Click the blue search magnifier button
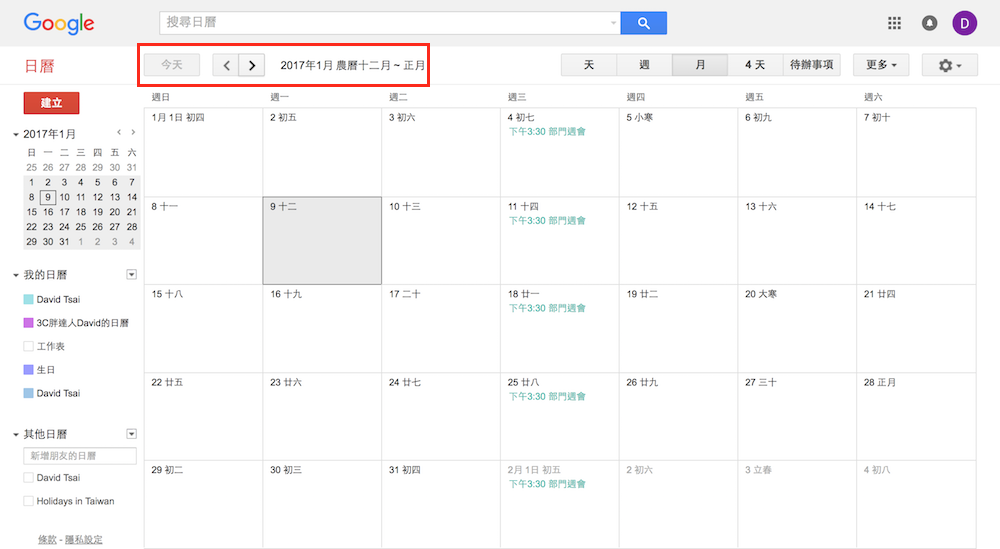 coord(643,23)
